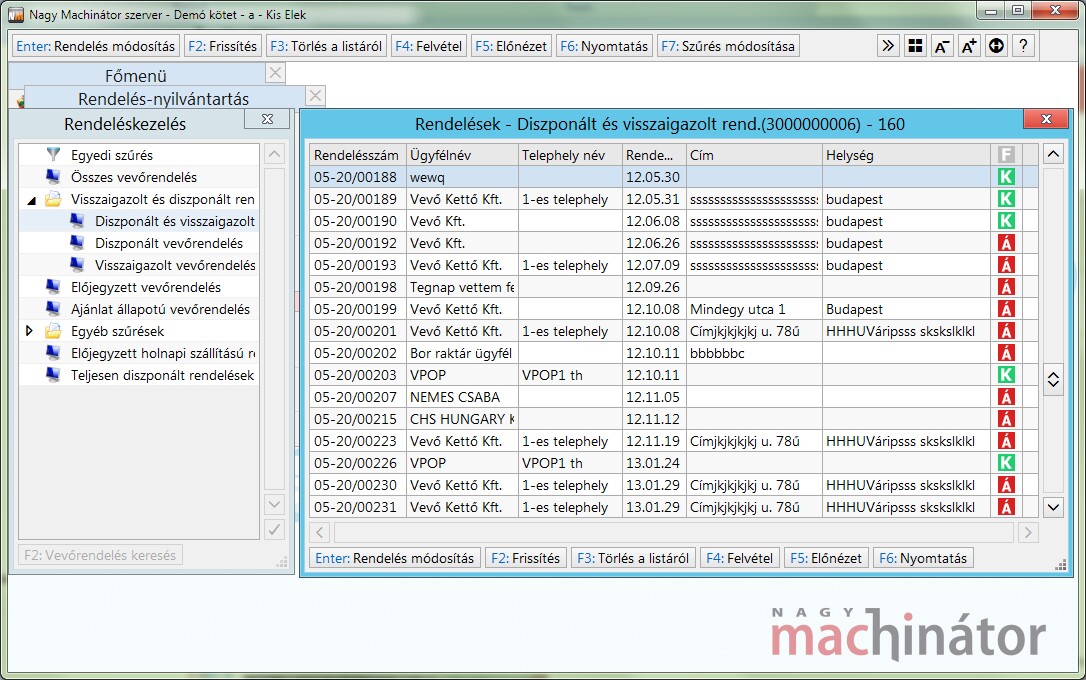Decrease font size with A- icon

tap(942, 46)
